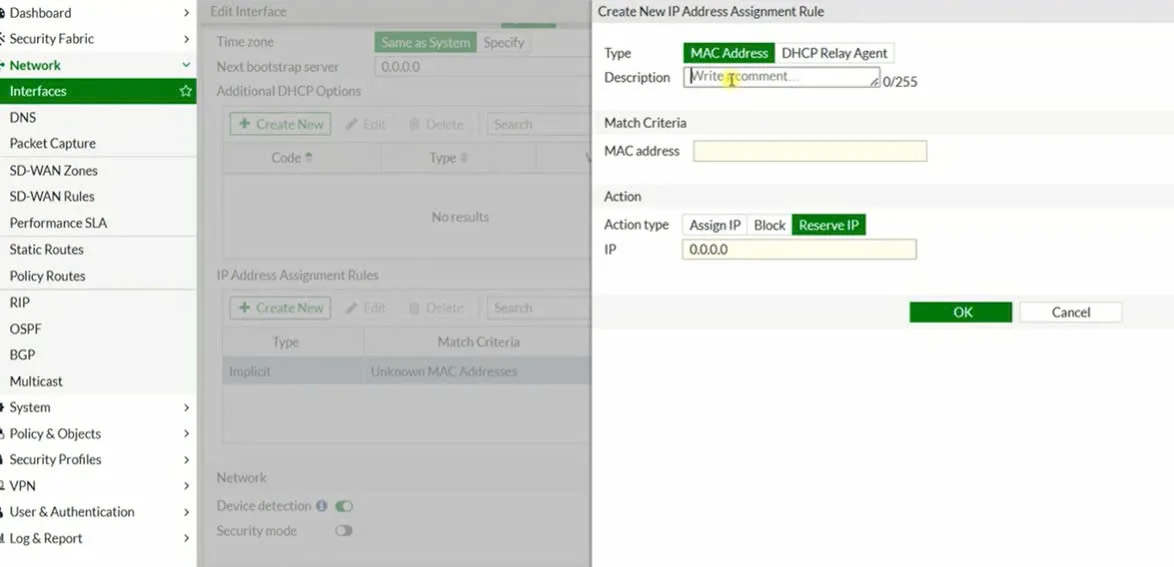This screenshot has width=1174, height=567.
Task: Click the Description resize handle corner
Action: pyautogui.click(x=875, y=82)
